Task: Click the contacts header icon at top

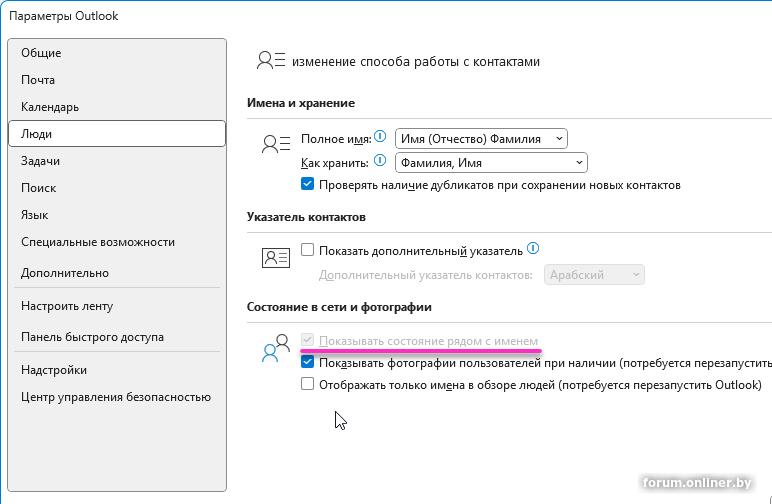Action: [271, 61]
